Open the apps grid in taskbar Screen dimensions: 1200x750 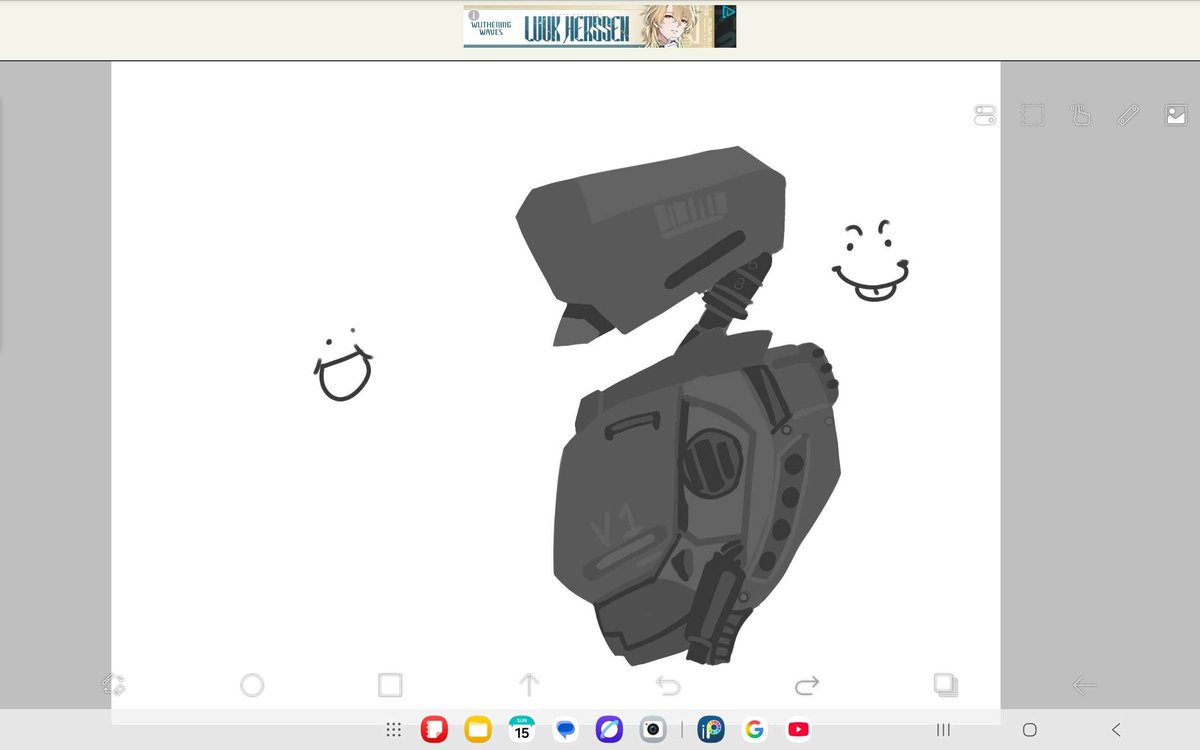click(394, 730)
